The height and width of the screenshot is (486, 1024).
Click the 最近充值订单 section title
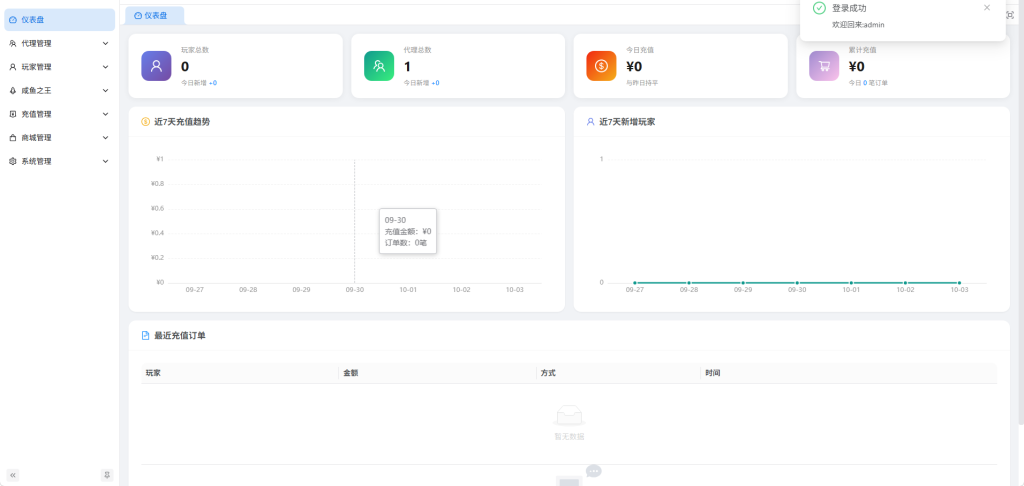pyautogui.click(x=180, y=336)
